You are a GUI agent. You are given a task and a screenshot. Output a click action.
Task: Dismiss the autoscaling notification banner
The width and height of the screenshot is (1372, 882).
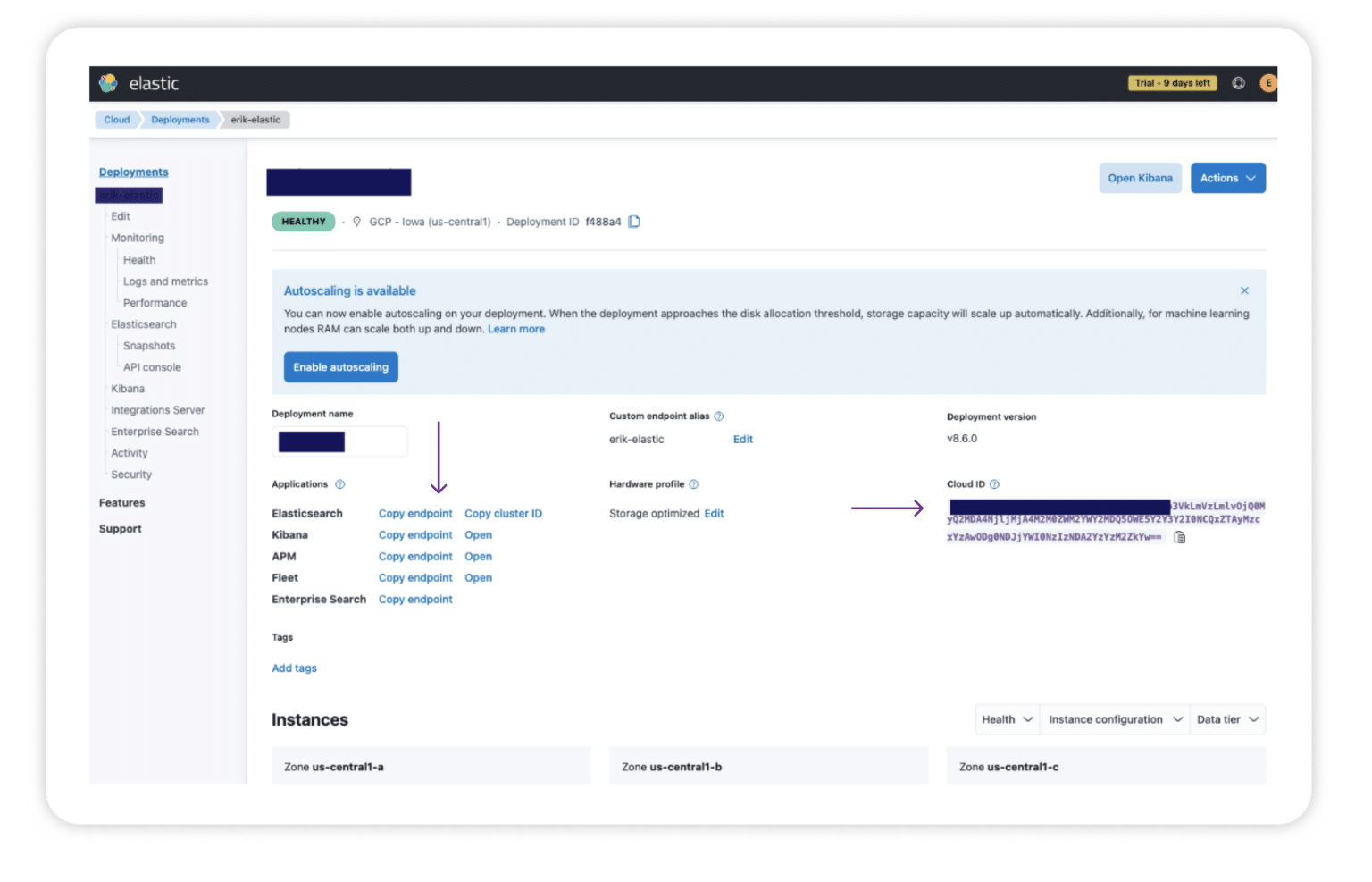click(1244, 290)
